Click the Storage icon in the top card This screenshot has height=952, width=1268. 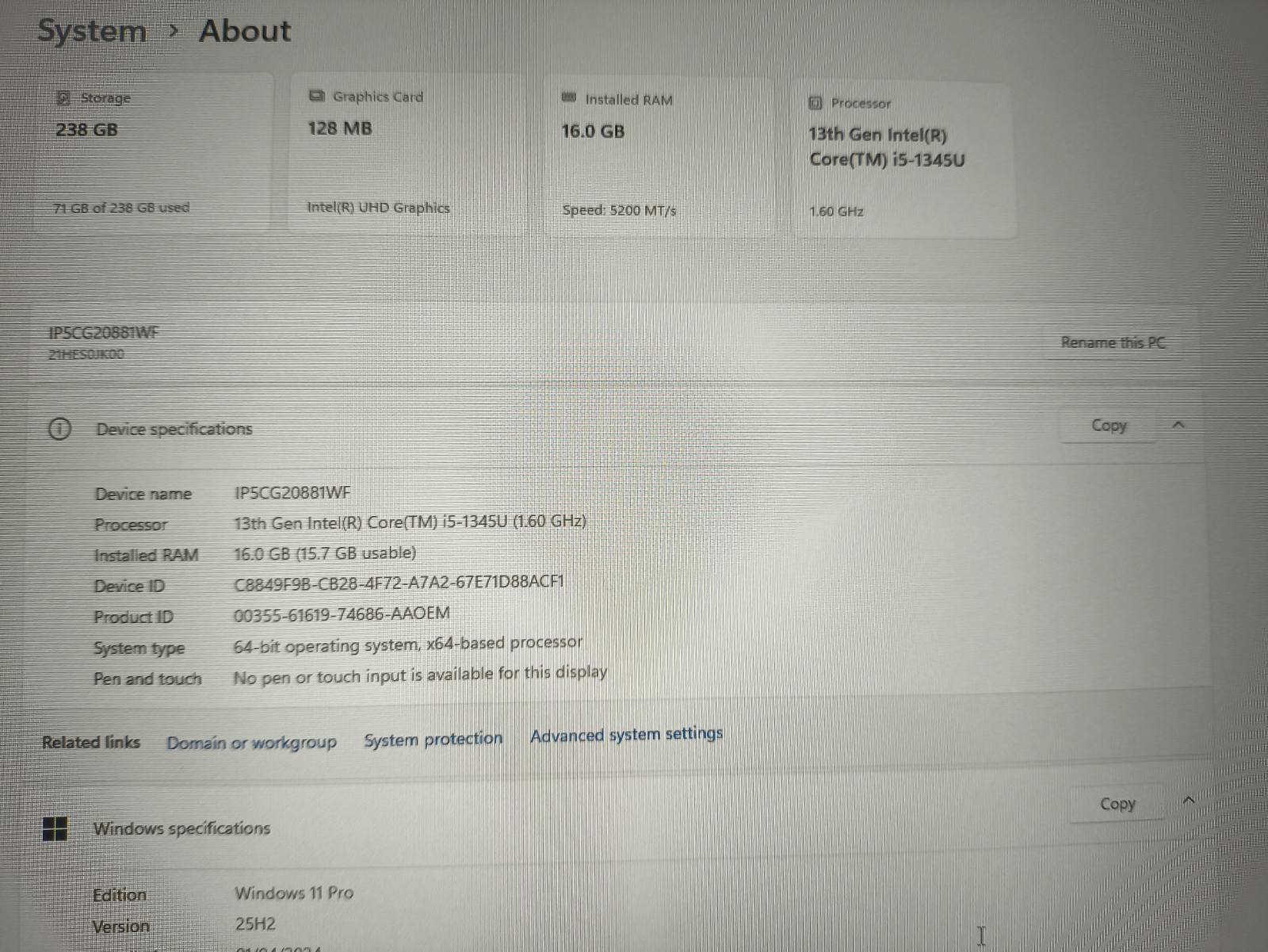point(63,98)
